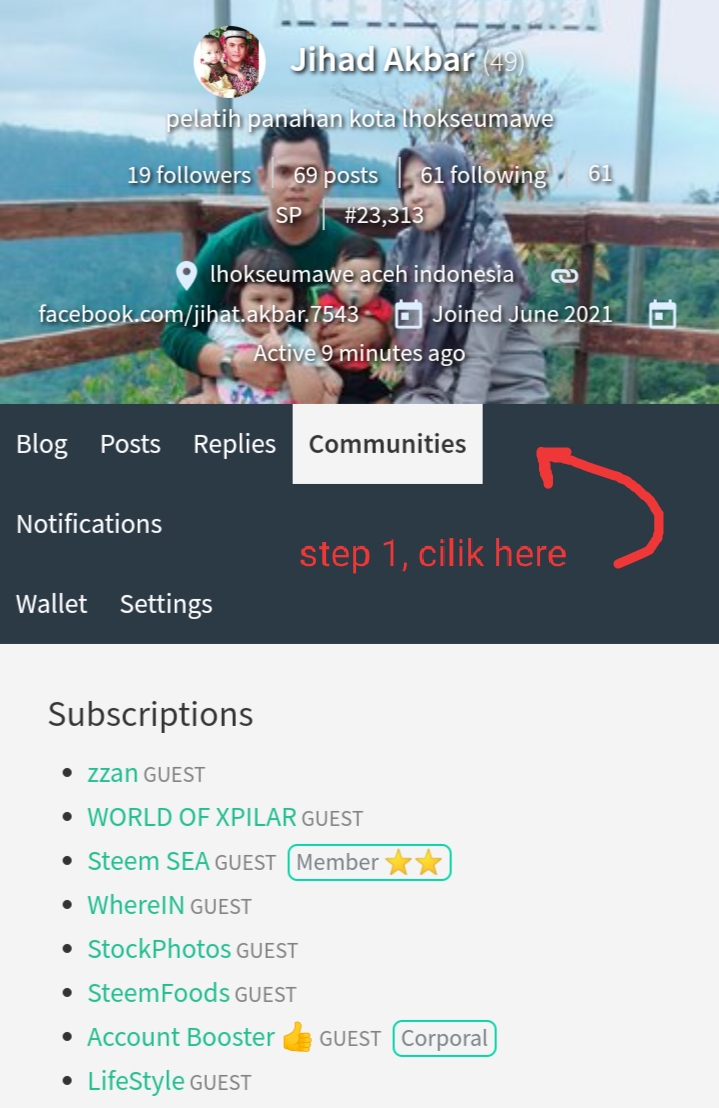
Task: Click the thumbs-up emoji by Account Booster
Action: coord(297,1037)
